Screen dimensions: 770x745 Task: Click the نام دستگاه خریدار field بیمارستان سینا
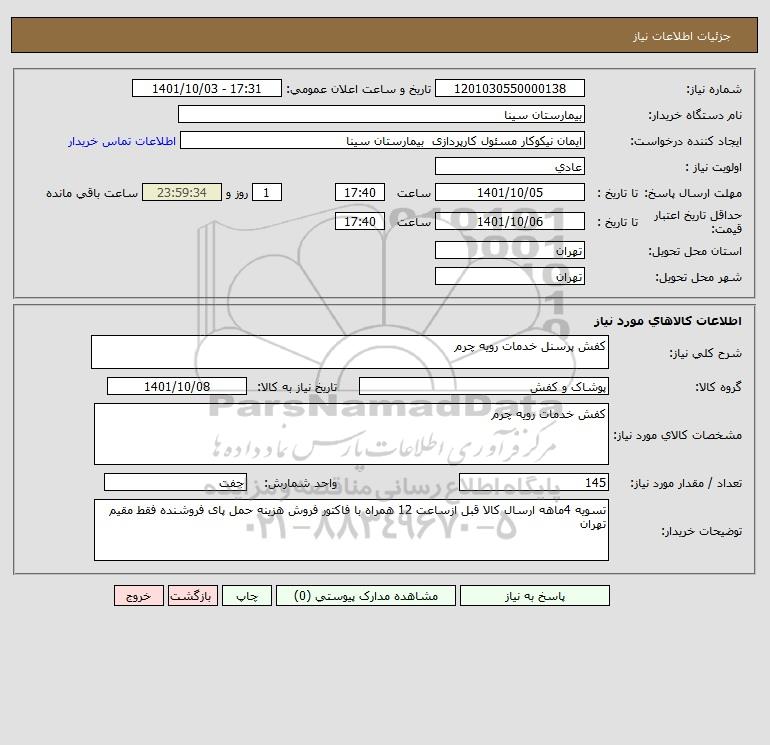pos(381,114)
